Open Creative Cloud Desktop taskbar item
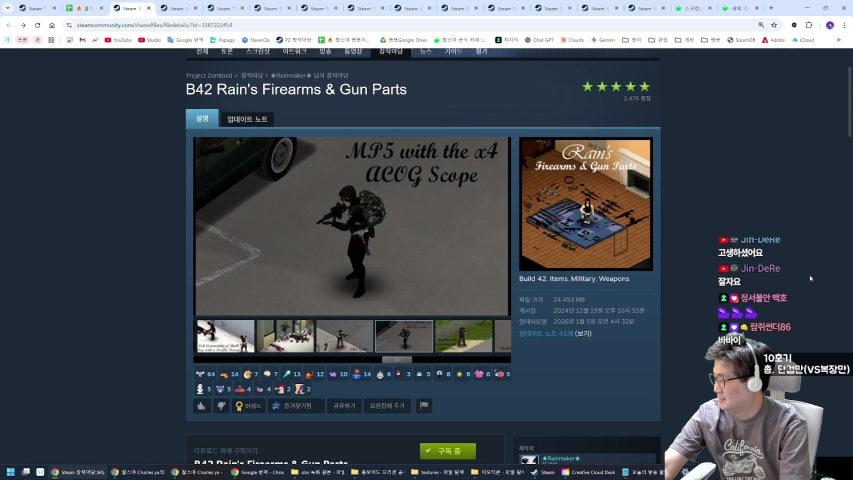Screen dimensions: 853x480 pos(589,472)
